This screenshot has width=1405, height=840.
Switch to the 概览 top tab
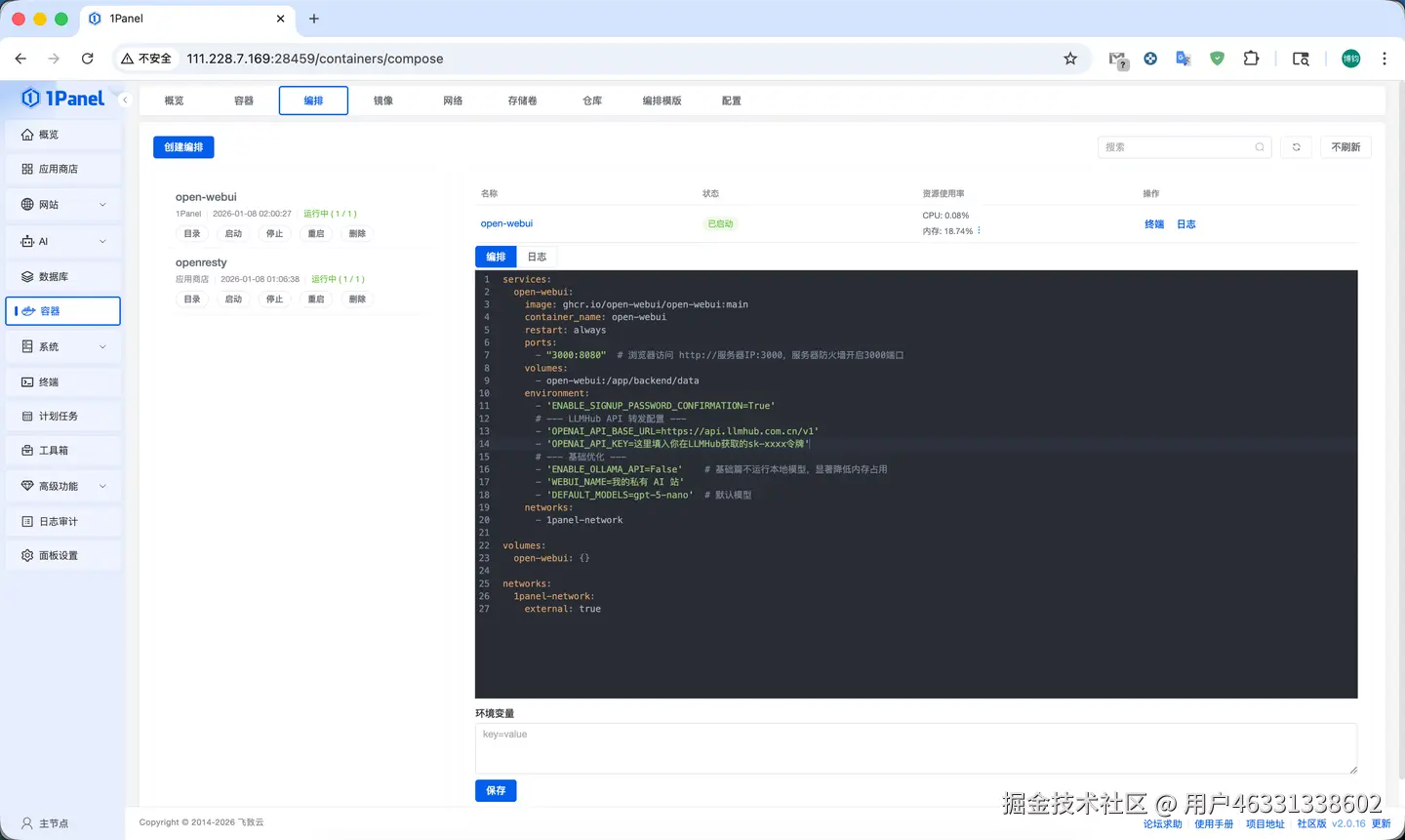[x=174, y=100]
